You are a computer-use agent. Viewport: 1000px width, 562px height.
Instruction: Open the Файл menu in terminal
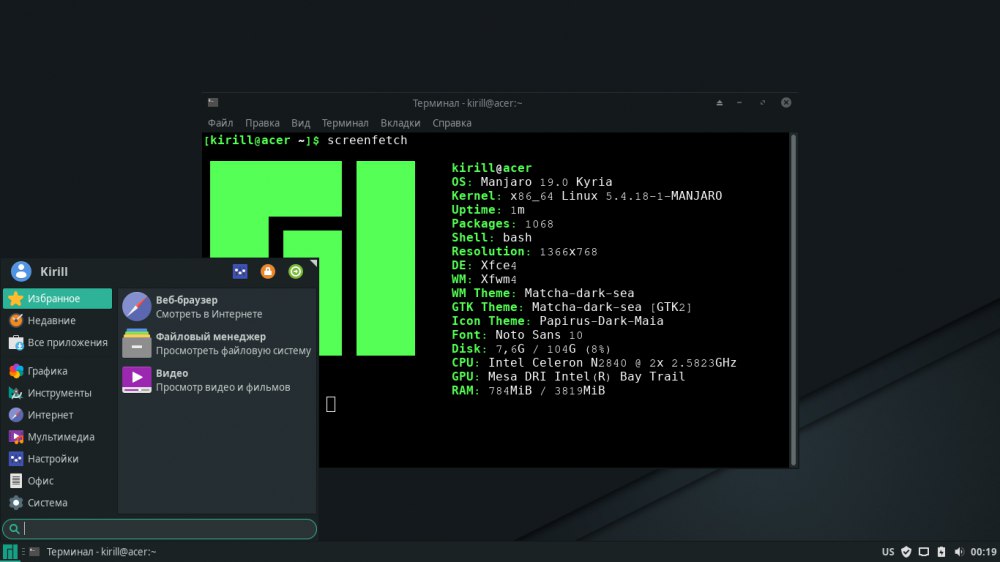coord(220,123)
